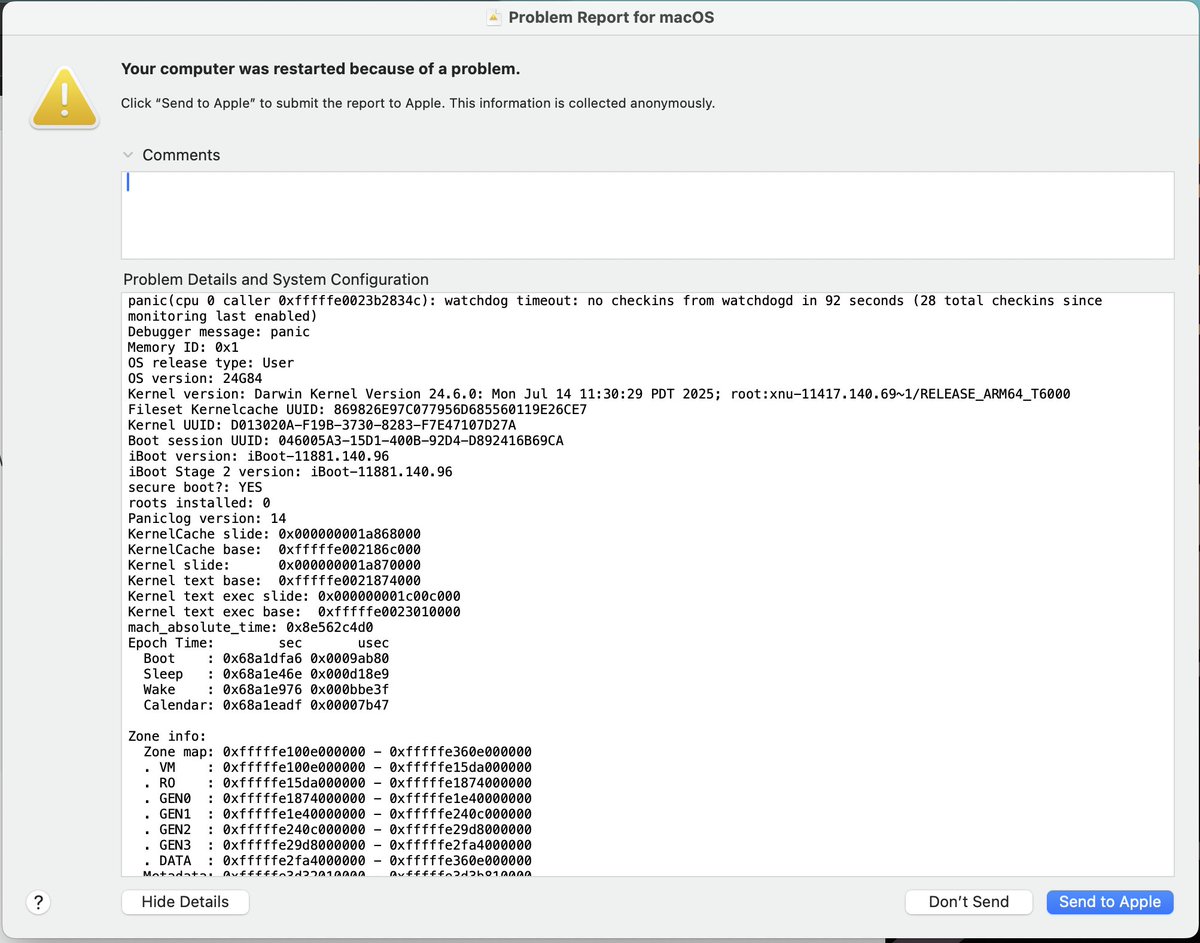
Task: Open help with the question mark button
Action: point(38,902)
